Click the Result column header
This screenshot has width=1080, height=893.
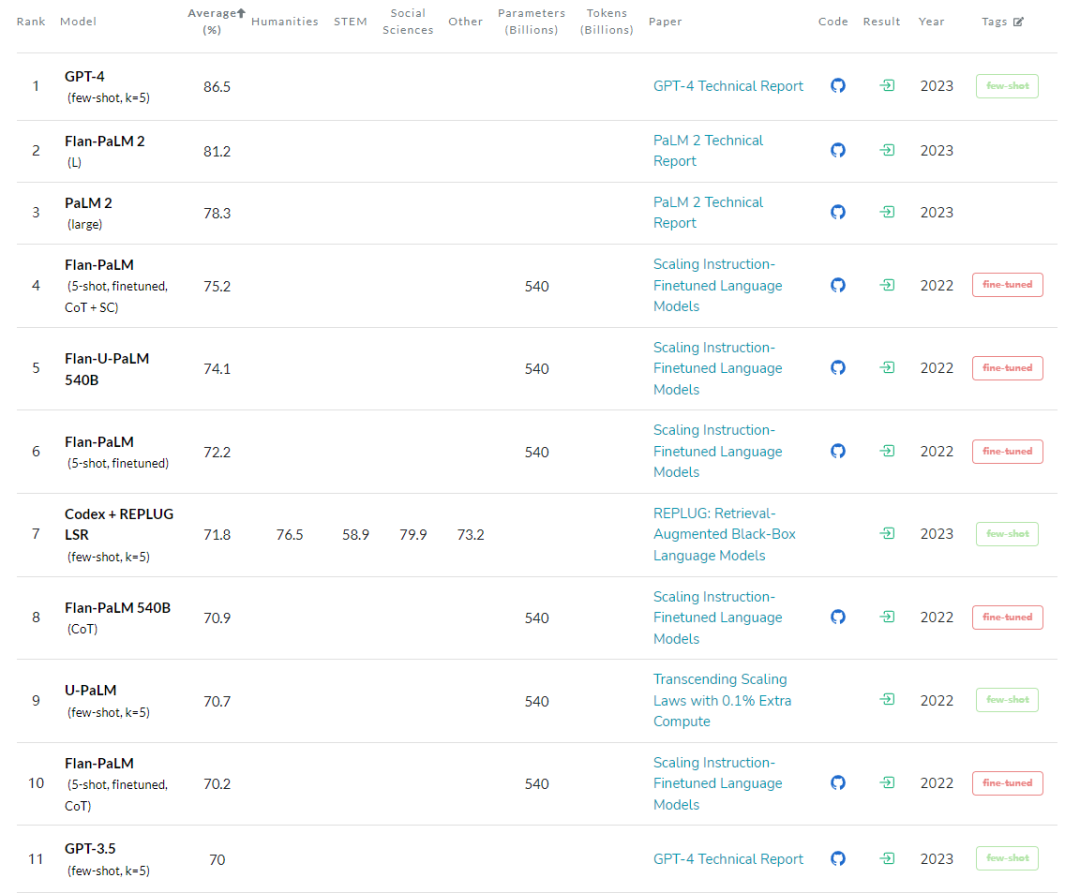point(881,21)
